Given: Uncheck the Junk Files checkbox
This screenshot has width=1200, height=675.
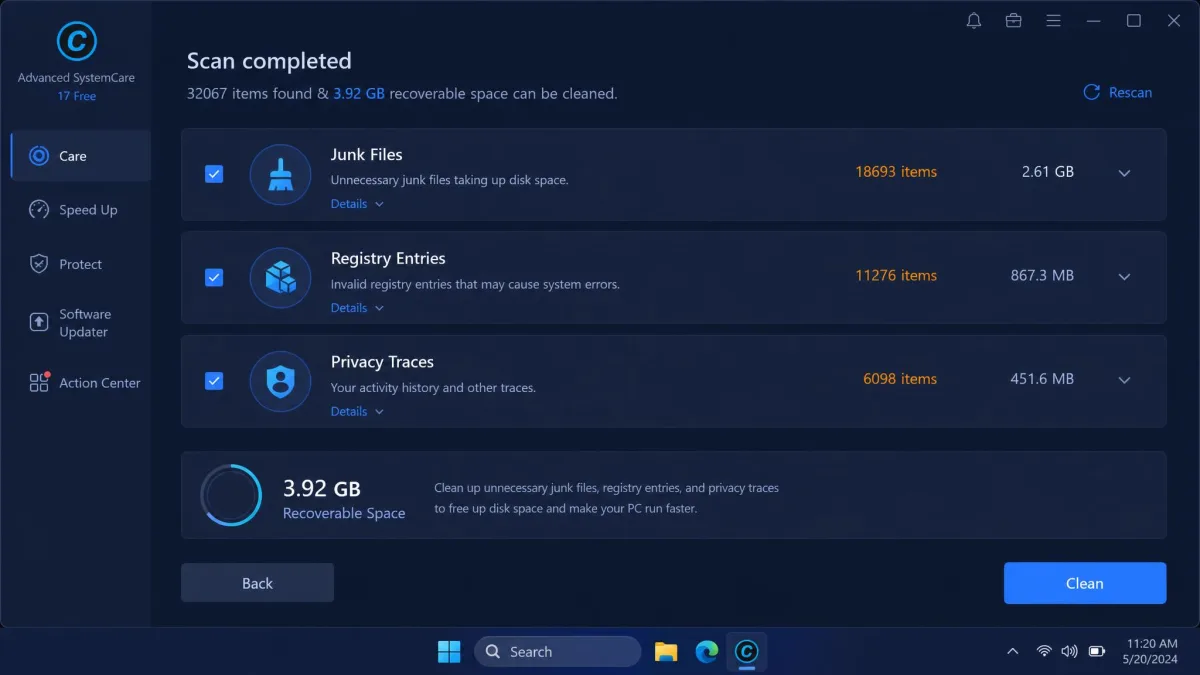Looking at the screenshot, I should pyautogui.click(x=214, y=174).
